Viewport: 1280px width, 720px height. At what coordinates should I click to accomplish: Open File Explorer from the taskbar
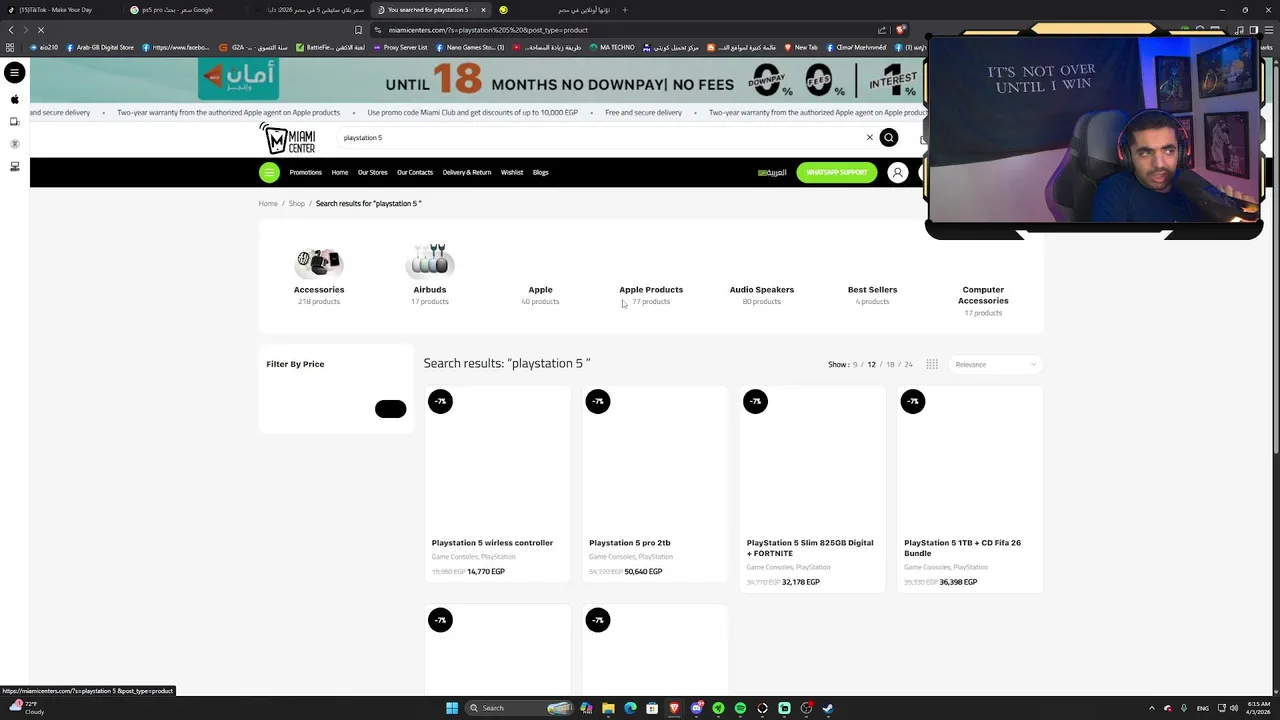[x=608, y=708]
